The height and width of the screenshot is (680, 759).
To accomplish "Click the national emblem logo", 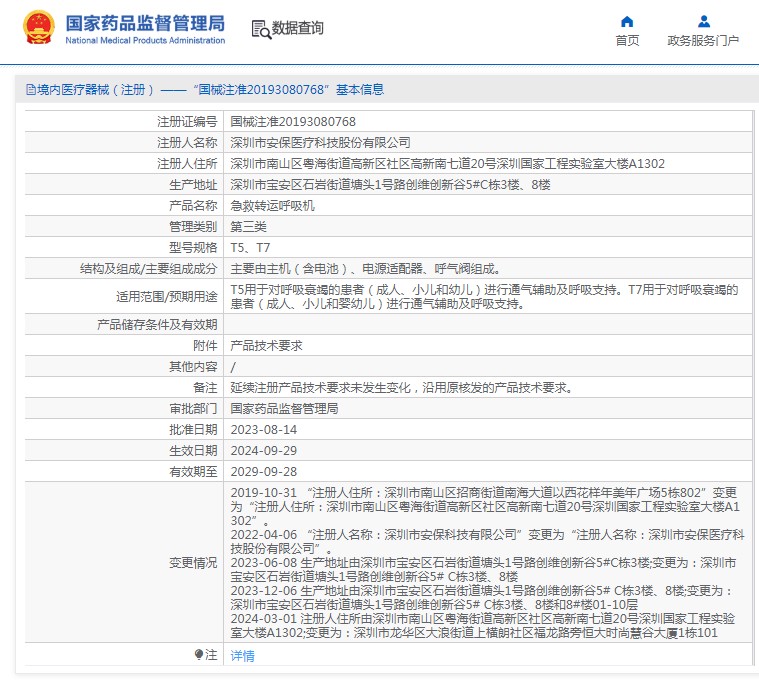I will coord(38,28).
